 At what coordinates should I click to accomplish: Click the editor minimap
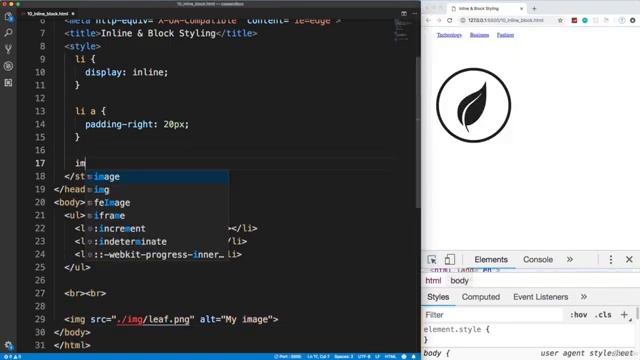click(404, 31)
